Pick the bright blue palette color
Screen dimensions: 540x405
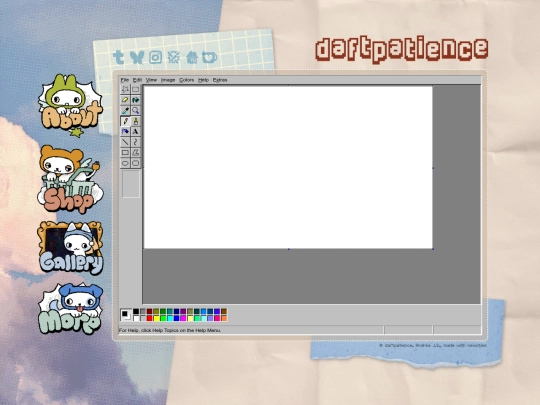coord(176,318)
